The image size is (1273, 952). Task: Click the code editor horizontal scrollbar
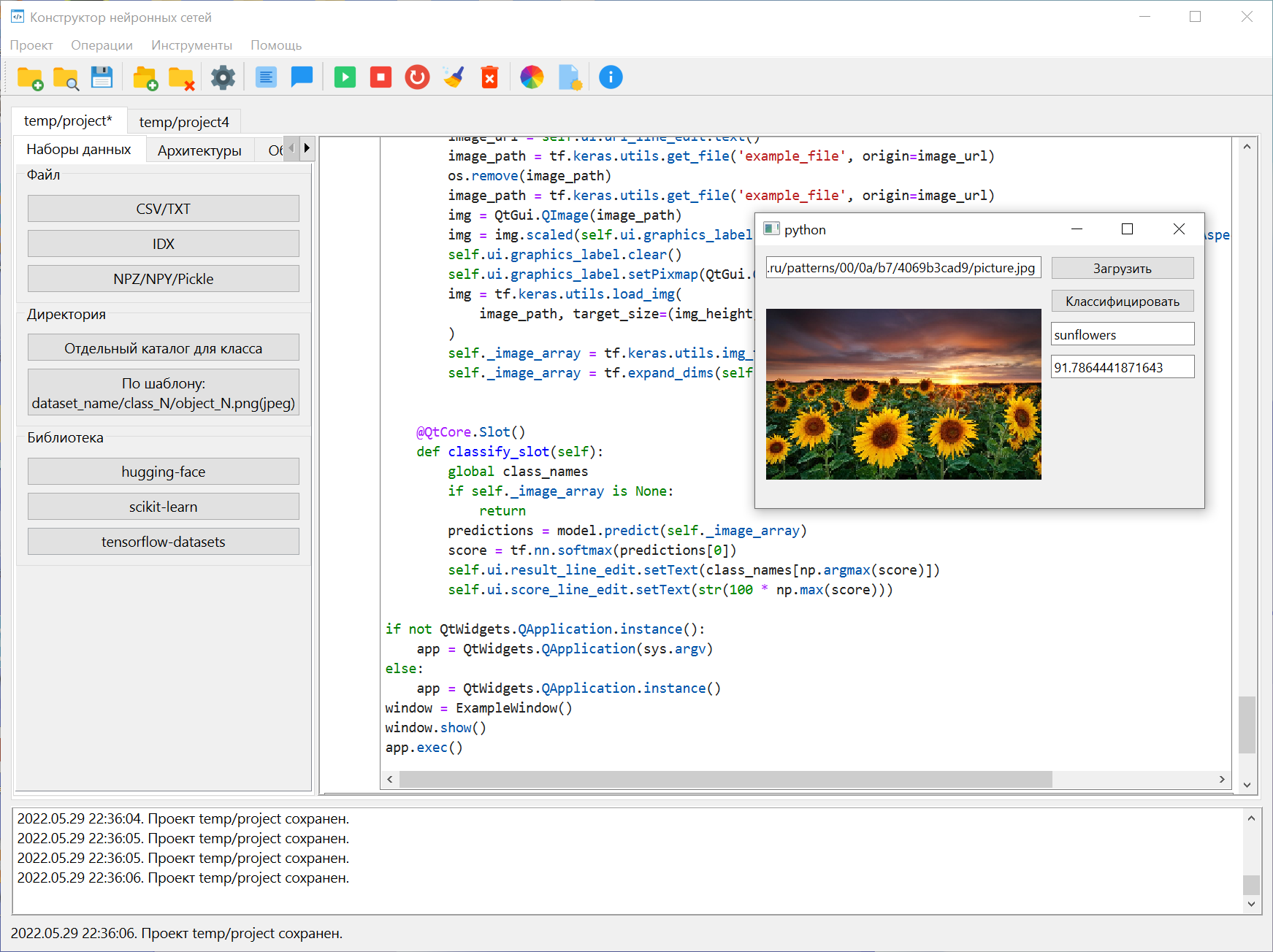click(726, 780)
